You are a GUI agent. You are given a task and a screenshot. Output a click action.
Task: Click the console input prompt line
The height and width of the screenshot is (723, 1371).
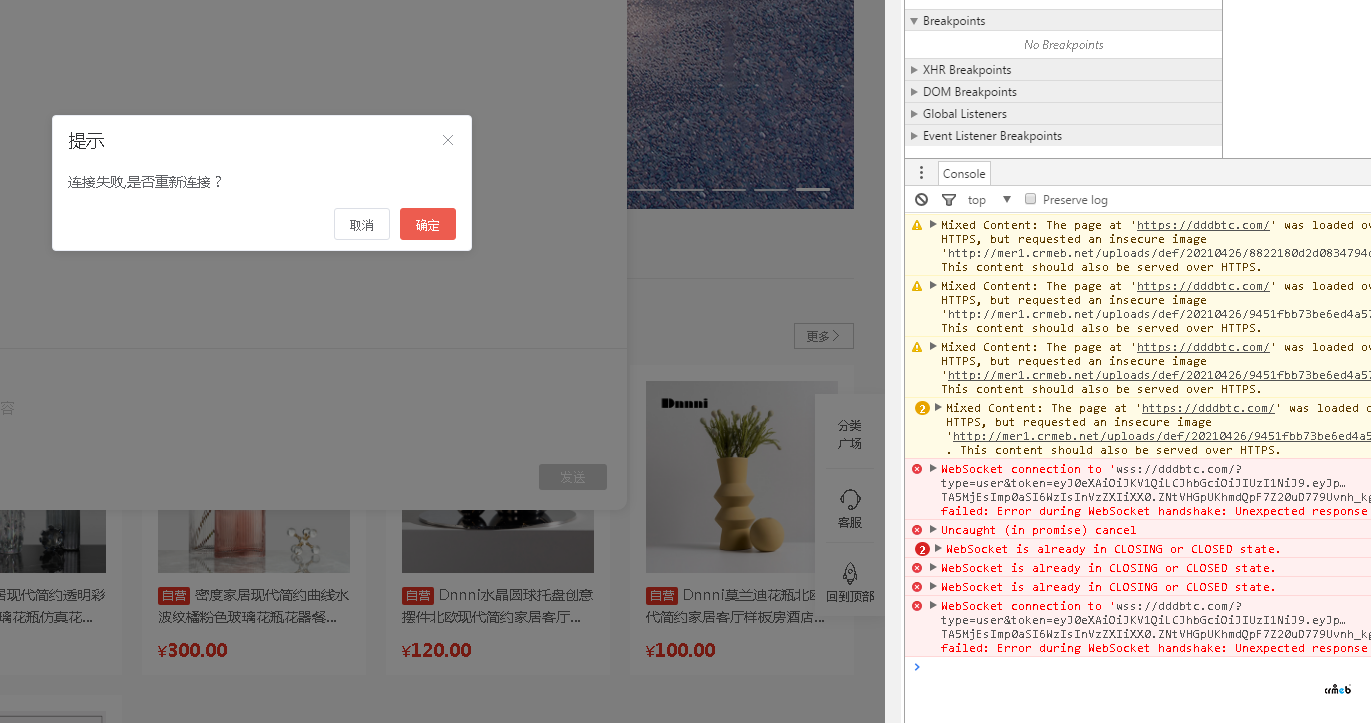click(1138, 667)
